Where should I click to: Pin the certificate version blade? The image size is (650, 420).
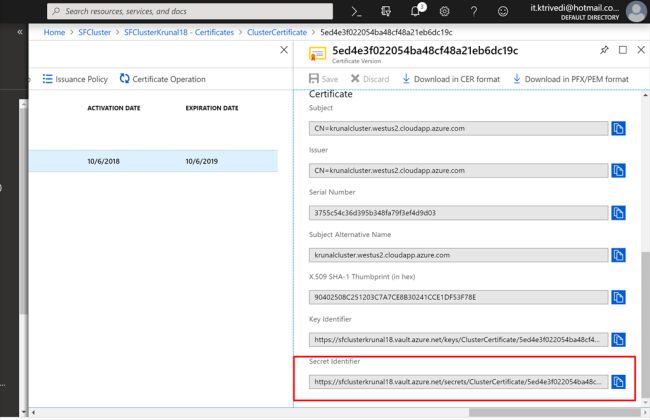[x=604, y=50]
